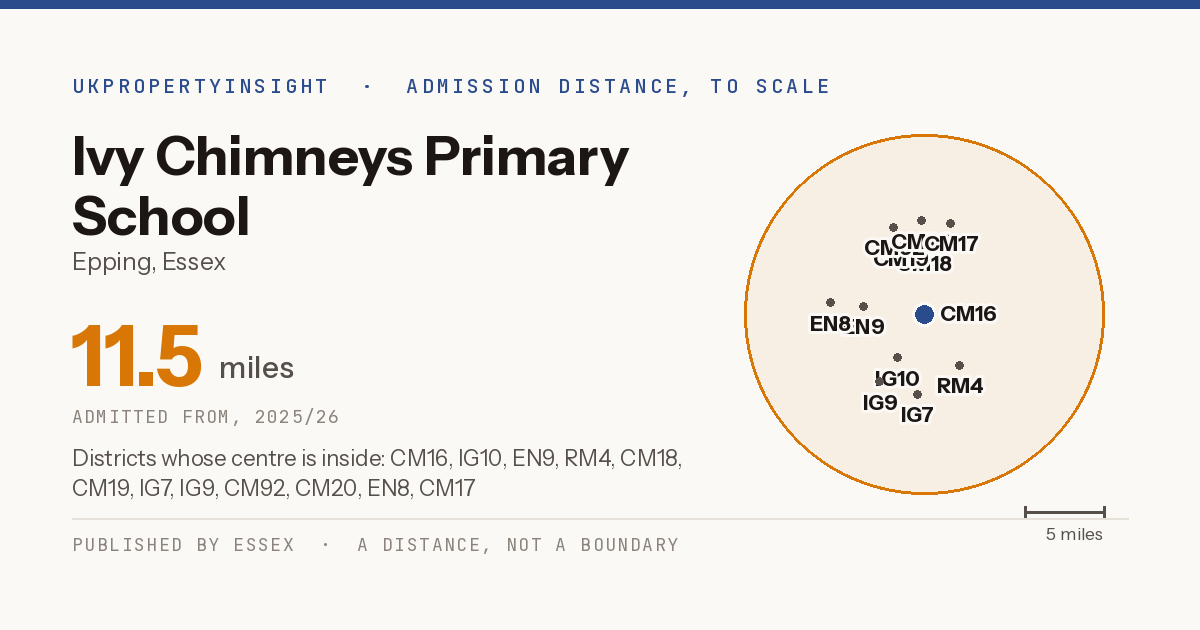Click the IG10 district dot

pos(897,357)
